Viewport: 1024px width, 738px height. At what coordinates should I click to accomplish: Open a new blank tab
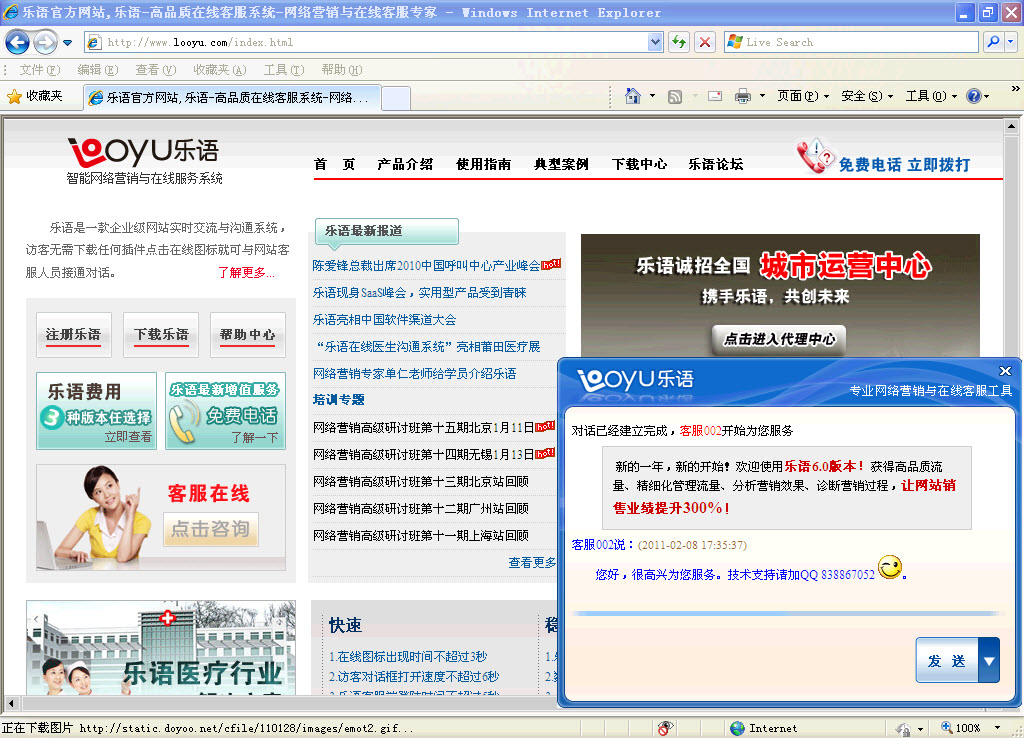tap(396, 98)
